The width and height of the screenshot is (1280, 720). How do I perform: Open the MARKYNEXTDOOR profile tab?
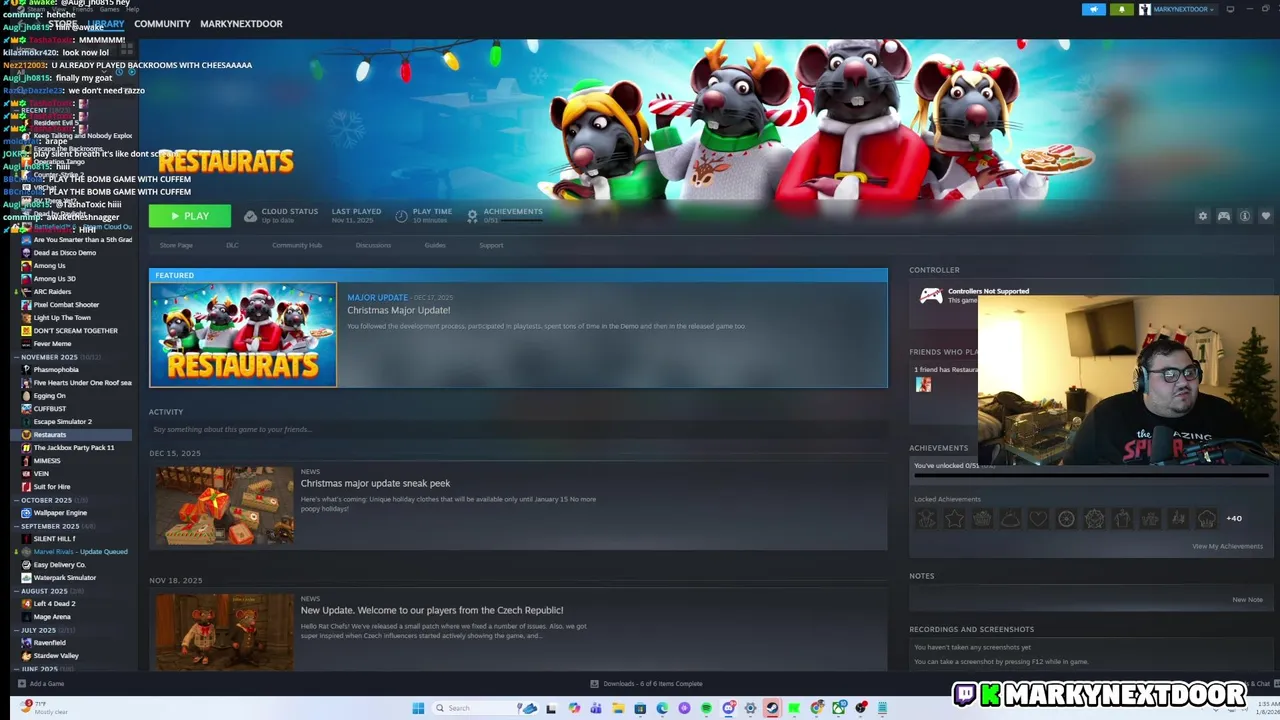pyautogui.click(x=241, y=23)
